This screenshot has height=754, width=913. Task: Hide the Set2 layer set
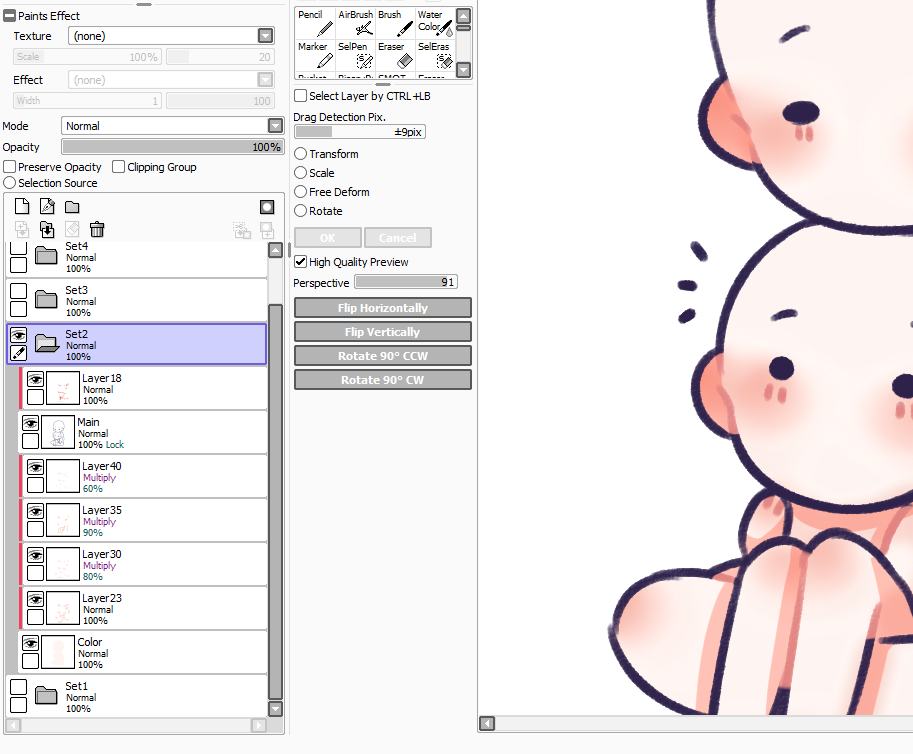[x=19, y=335]
